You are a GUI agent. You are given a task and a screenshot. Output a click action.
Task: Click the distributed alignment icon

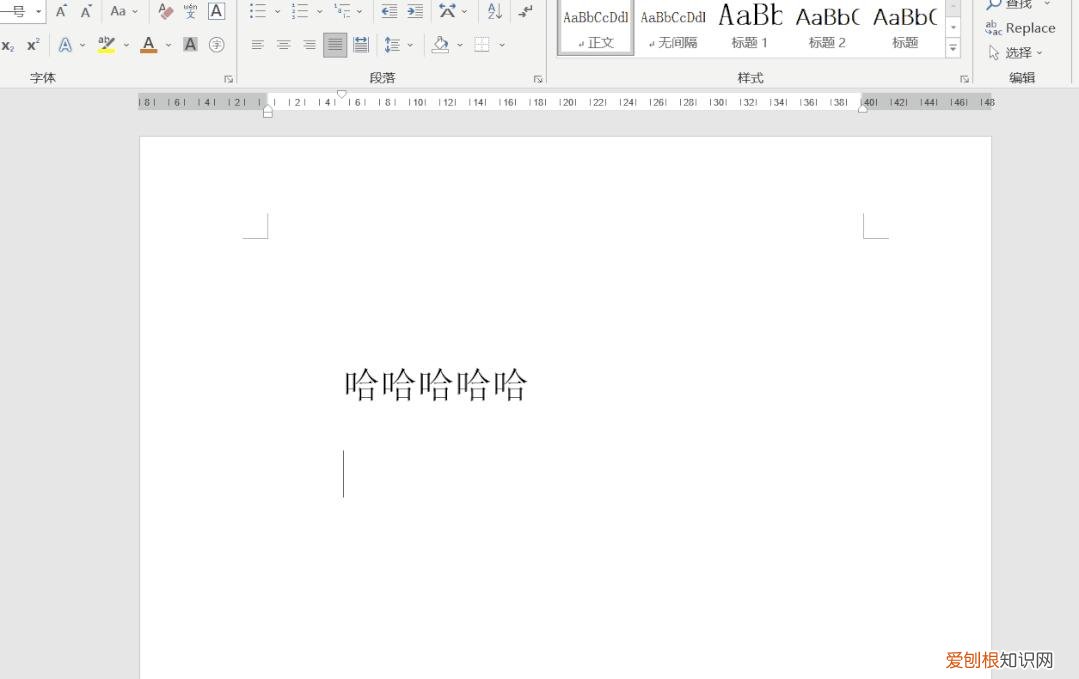(x=361, y=45)
